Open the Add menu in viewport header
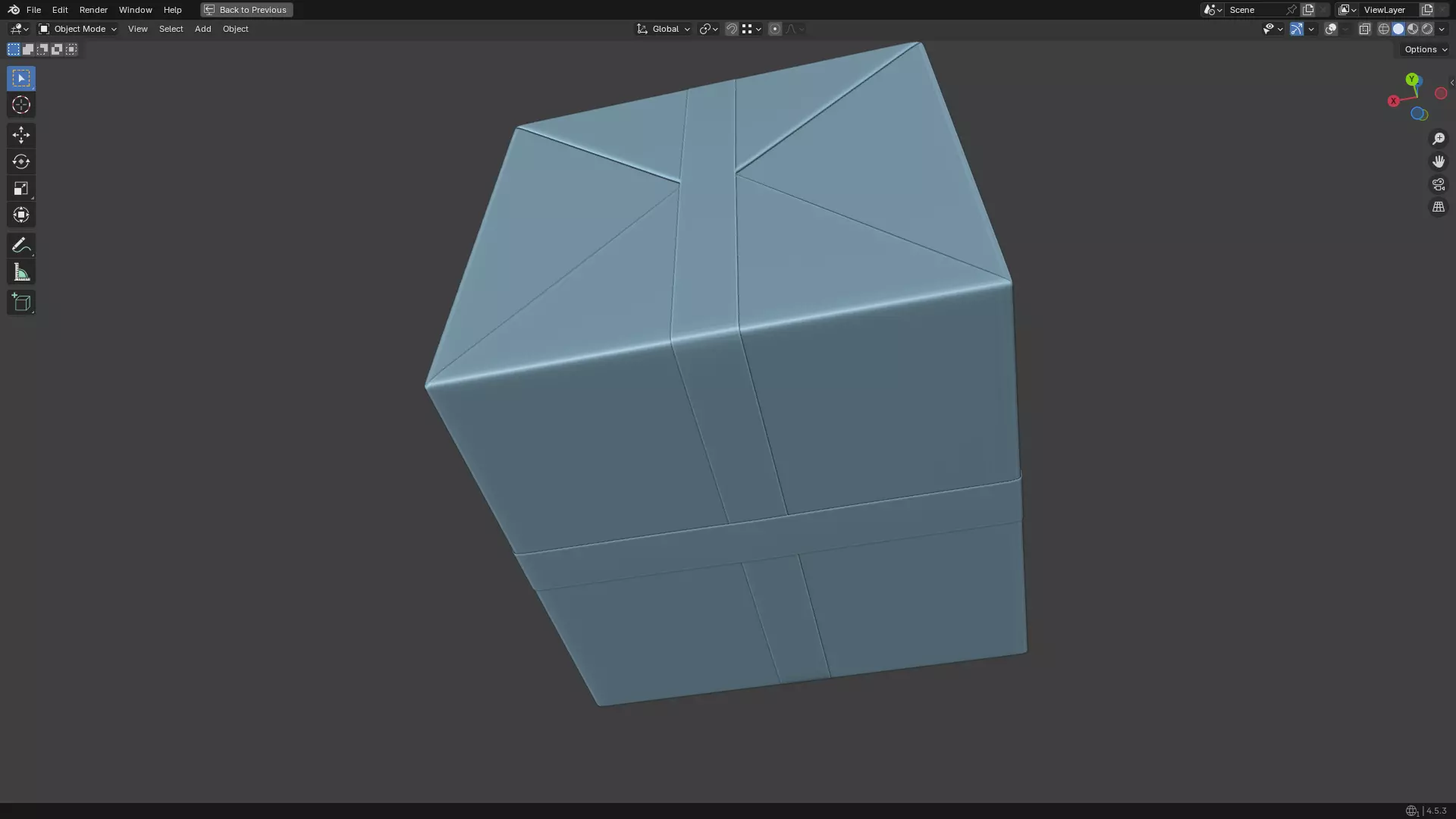 pyautogui.click(x=202, y=29)
